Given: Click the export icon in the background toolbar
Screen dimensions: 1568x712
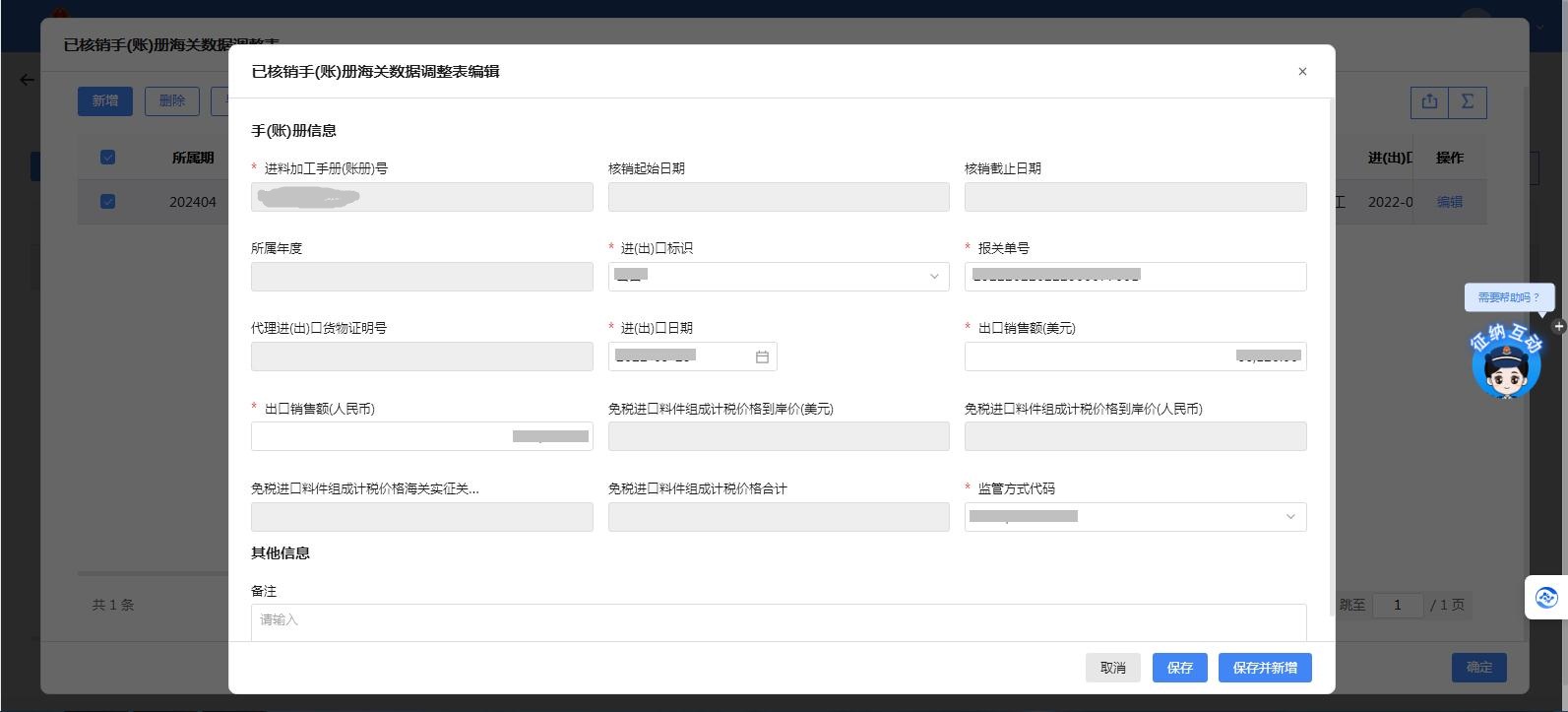Looking at the screenshot, I should click(1429, 101).
